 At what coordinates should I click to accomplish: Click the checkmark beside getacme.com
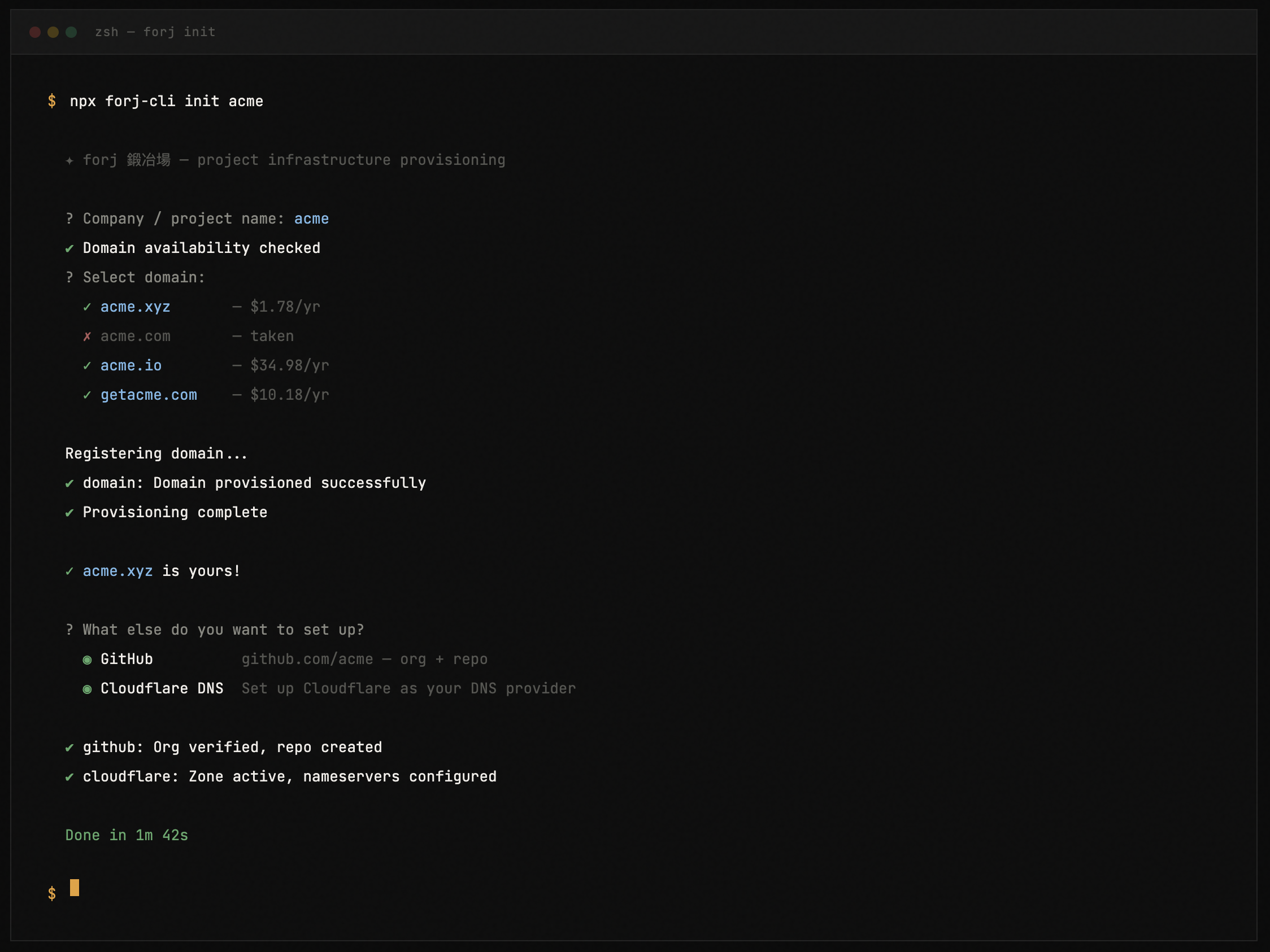pyautogui.click(x=86, y=395)
